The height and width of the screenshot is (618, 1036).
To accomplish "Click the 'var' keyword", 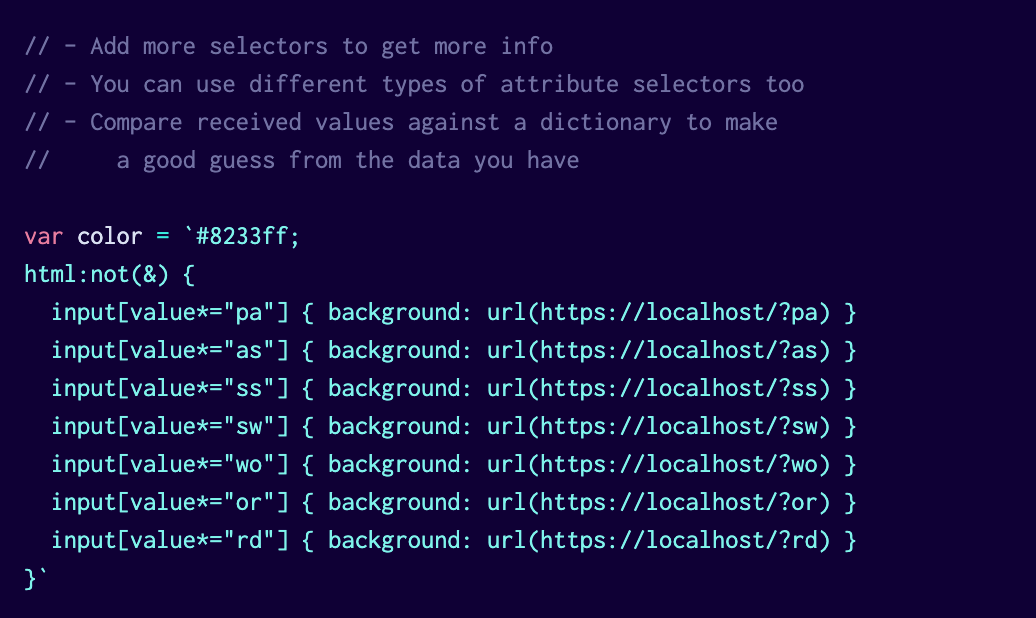I will coord(44,237).
